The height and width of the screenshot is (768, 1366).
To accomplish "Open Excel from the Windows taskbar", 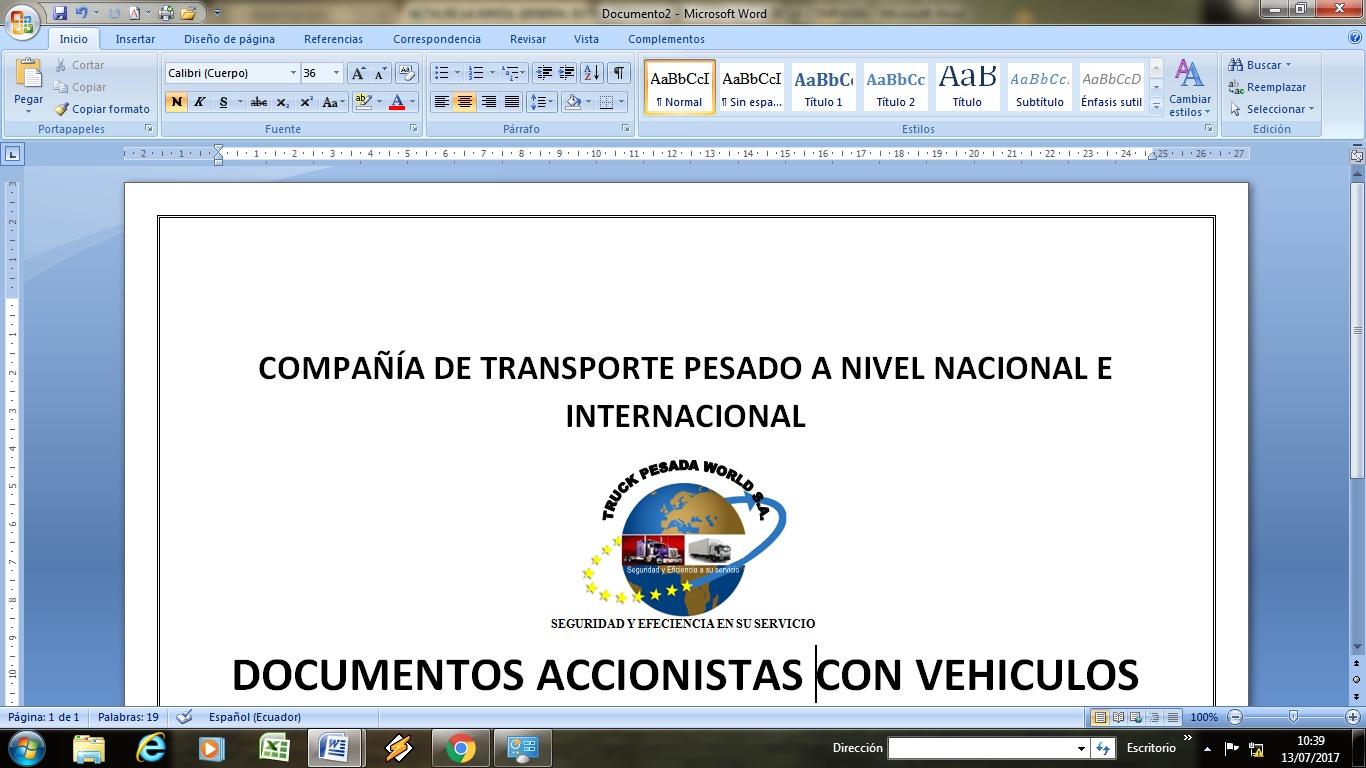I will pyautogui.click(x=274, y=748).
